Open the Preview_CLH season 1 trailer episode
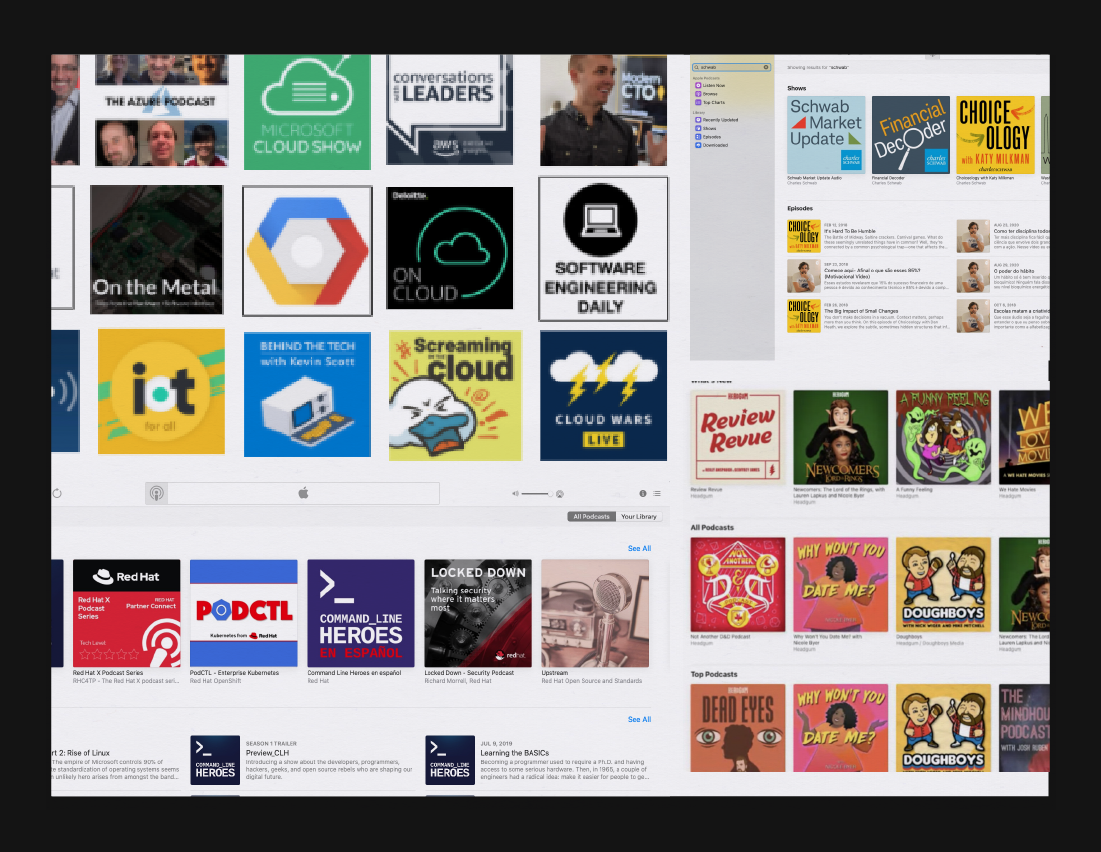 (x=303, y=760)
